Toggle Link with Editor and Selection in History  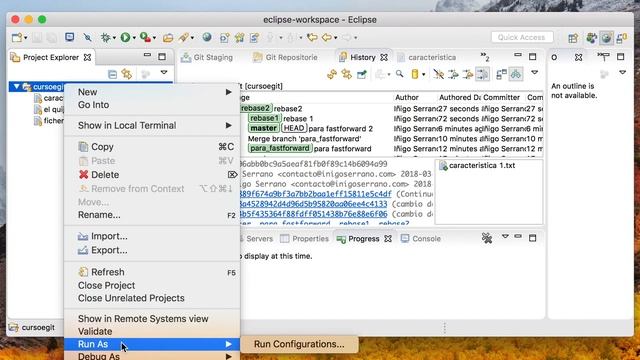[x=347, y=74]
